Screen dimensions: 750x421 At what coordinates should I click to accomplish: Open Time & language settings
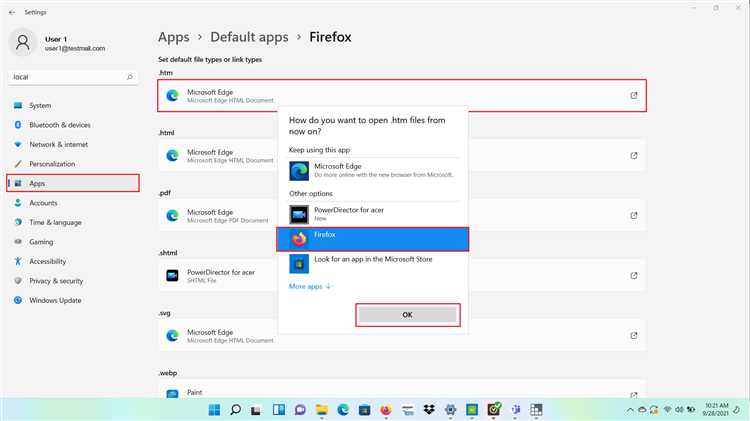pyautogui.click(x=73, y=222)
